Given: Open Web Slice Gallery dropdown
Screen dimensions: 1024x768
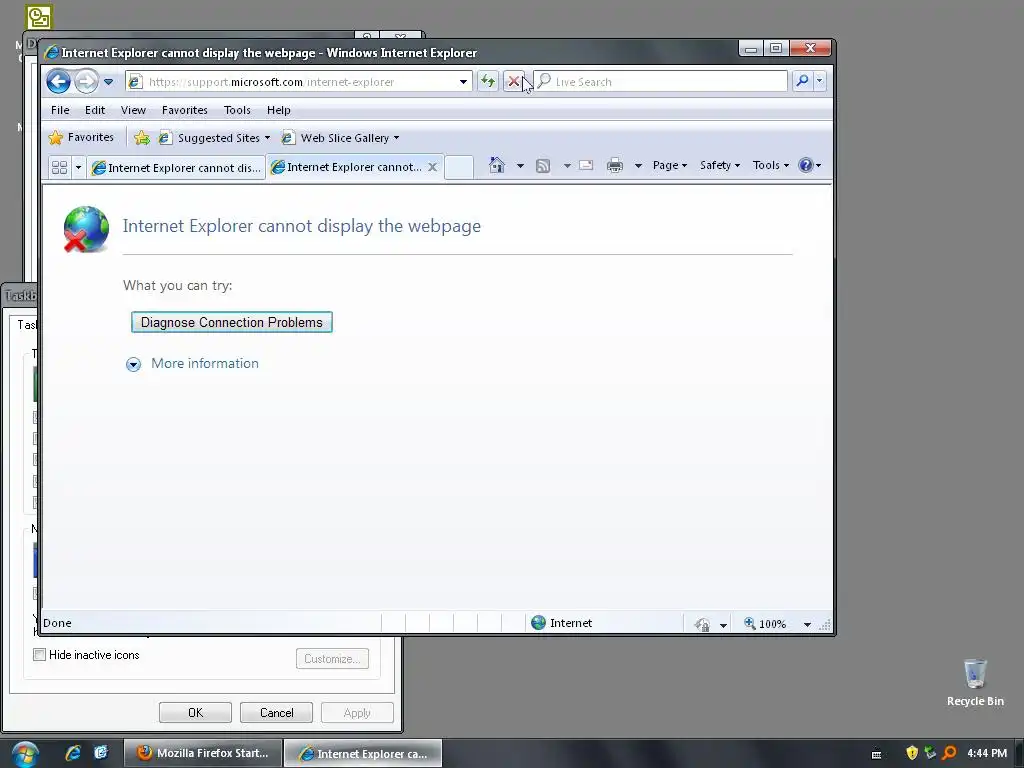Looking at the screenshot, I should [341, 138].
